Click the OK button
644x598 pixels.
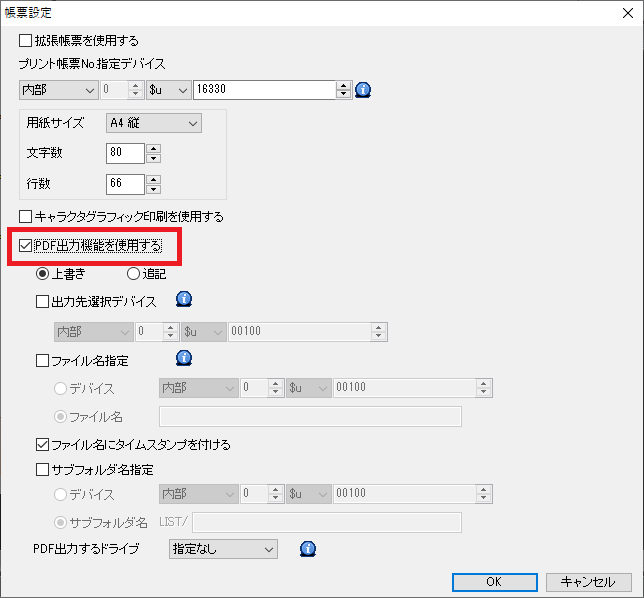[x=494, y=581]
